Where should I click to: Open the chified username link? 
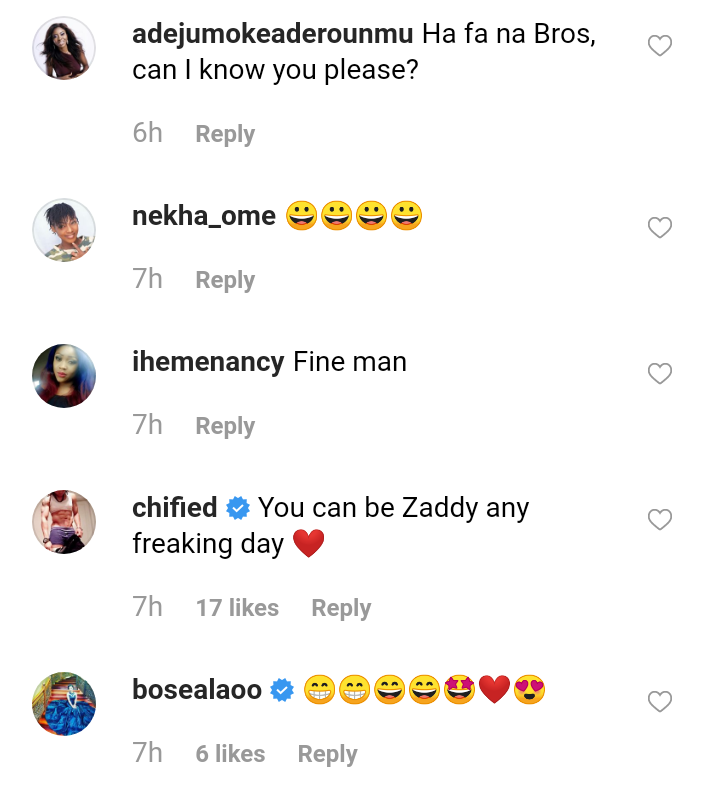(x=174, y=508)
